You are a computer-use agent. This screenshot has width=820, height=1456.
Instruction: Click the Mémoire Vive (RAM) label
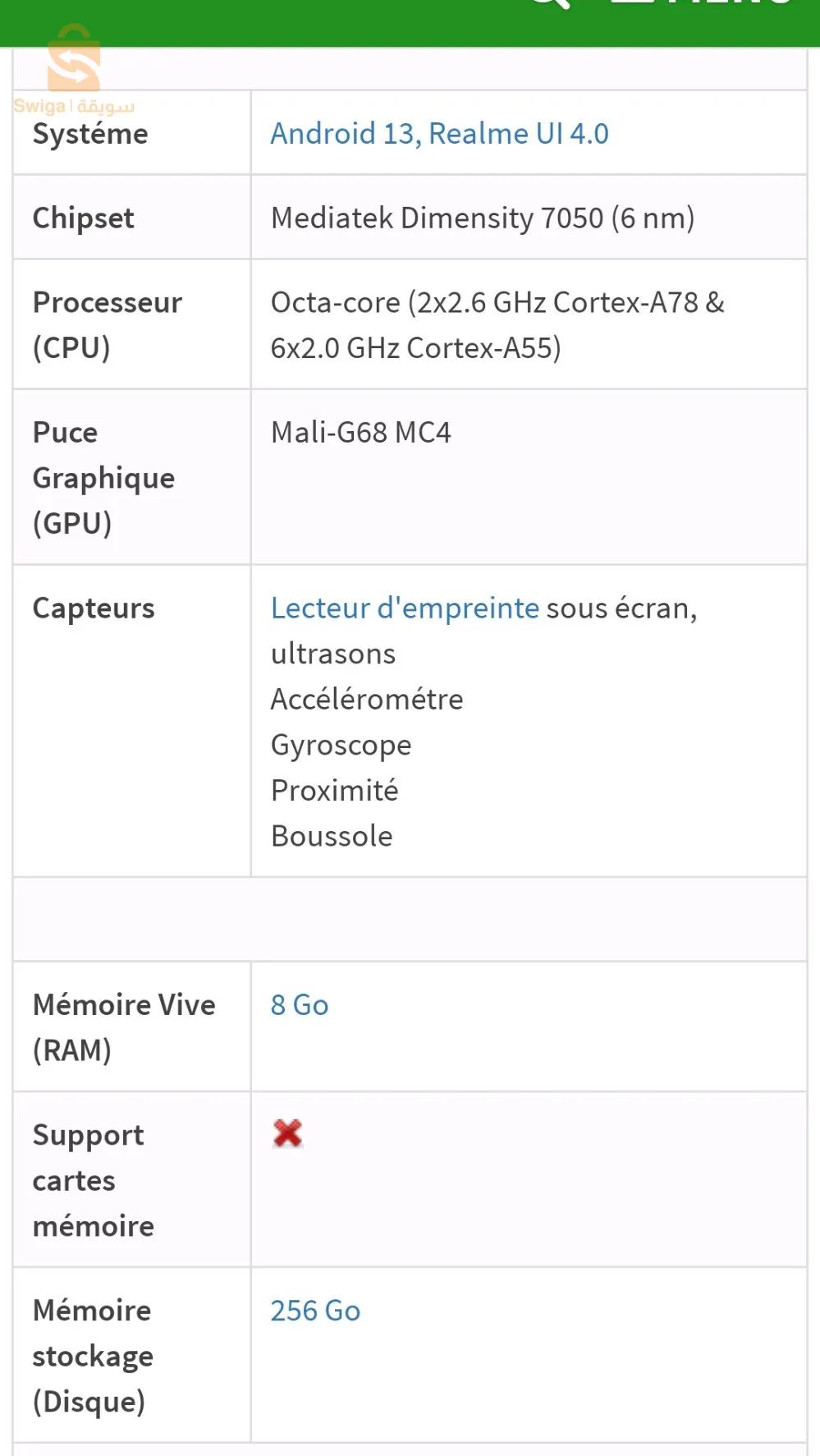[124, 1027]
